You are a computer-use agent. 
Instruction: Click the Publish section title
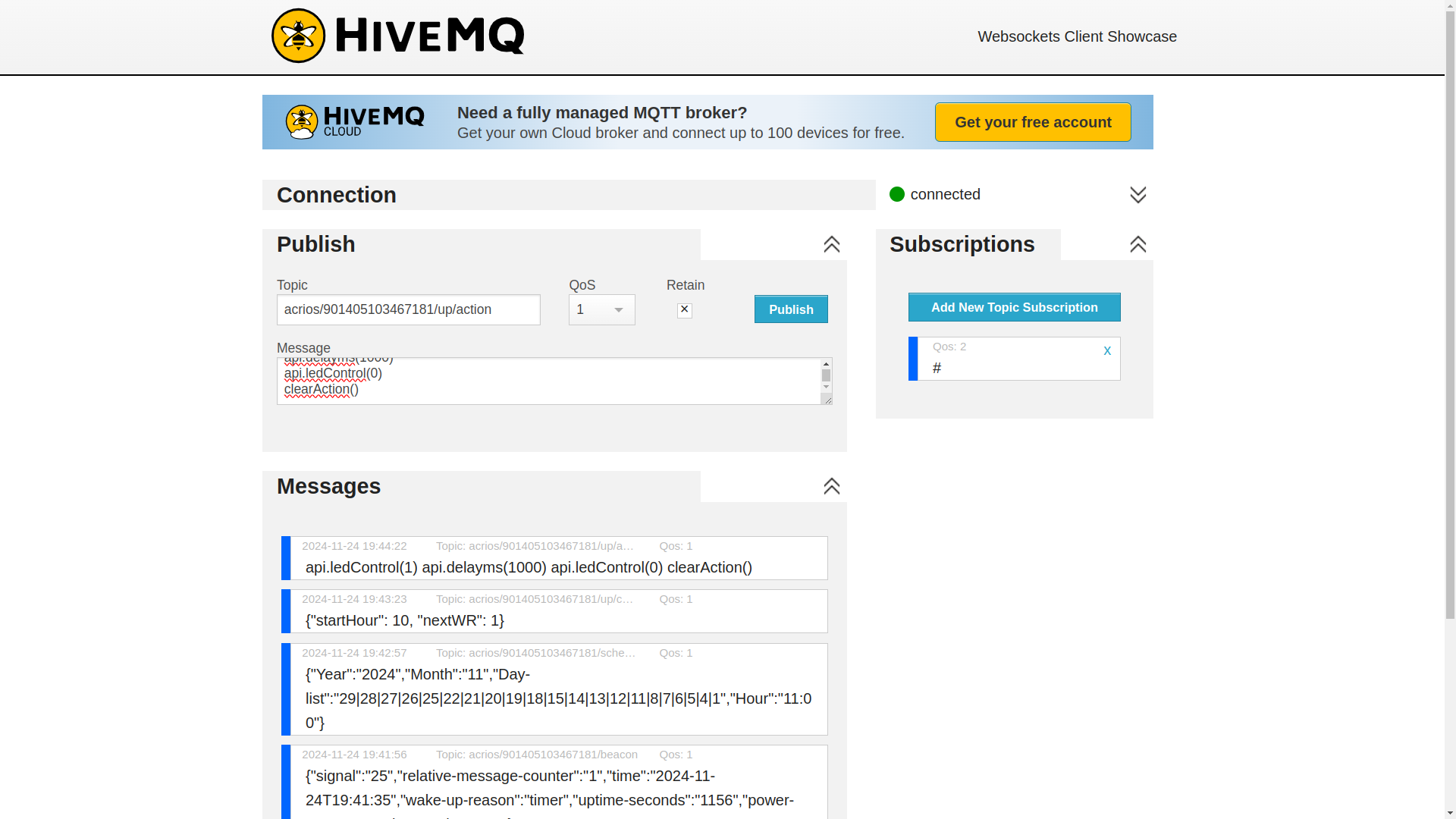[x=316, y=244]
